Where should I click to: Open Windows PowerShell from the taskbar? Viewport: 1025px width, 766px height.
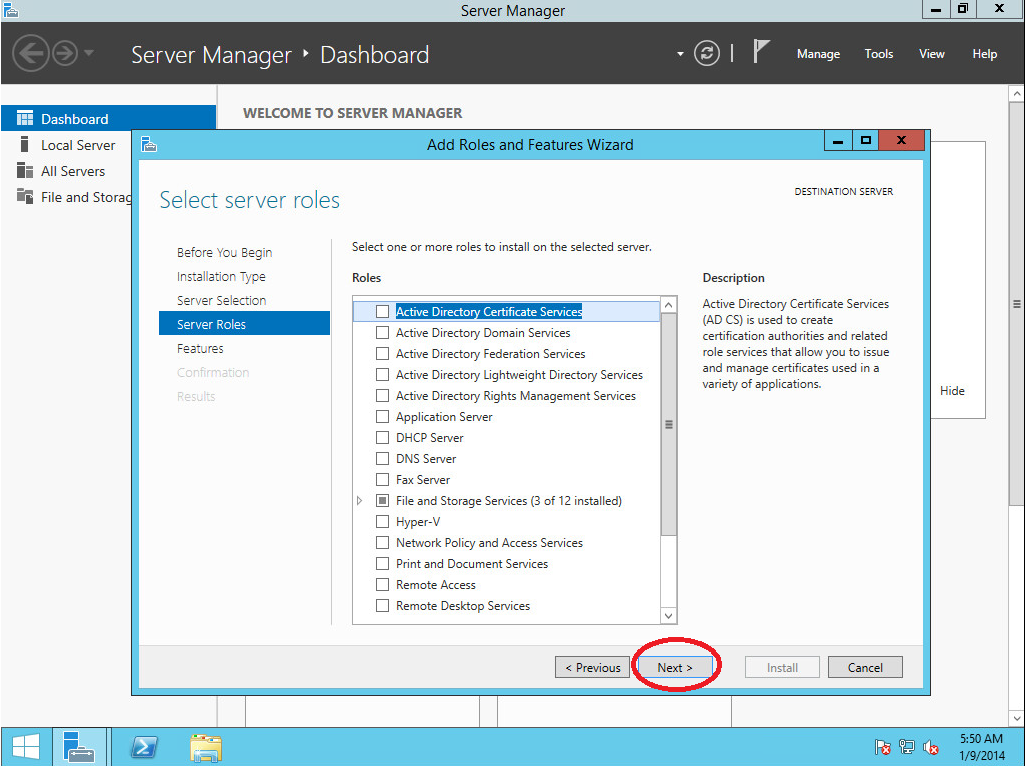point(144,747)
